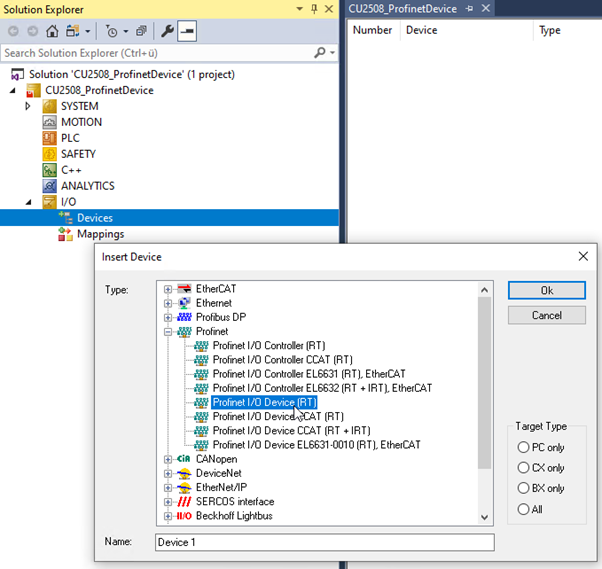Viewport: 602px width, 569px height.
Task: Click the SYSTEM node icon
Action: [x=50, y=106]
